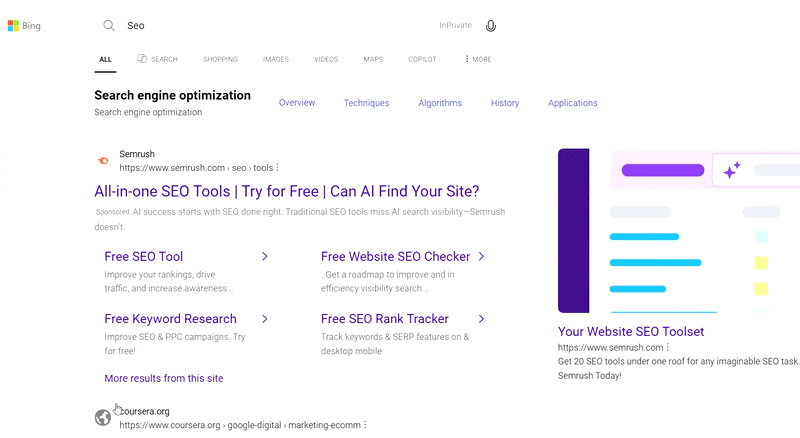The width and height of the screenshot is (800, 438).
Task: Open the Free SEO Tool sitelink
Action: tap(143, 256)
